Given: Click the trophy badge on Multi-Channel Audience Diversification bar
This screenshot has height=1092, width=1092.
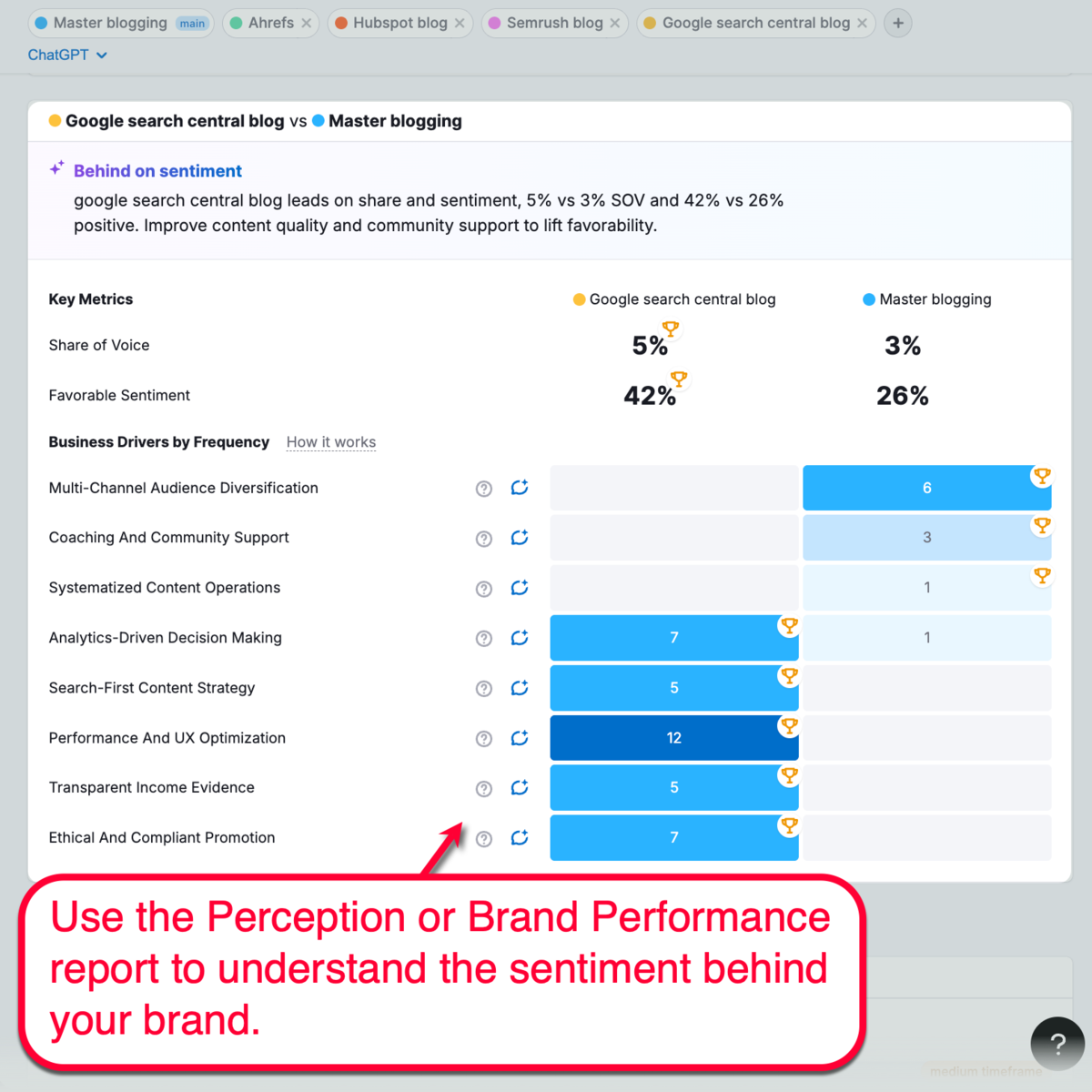Looking at the screenshot, I should (x=1041, y=475).
